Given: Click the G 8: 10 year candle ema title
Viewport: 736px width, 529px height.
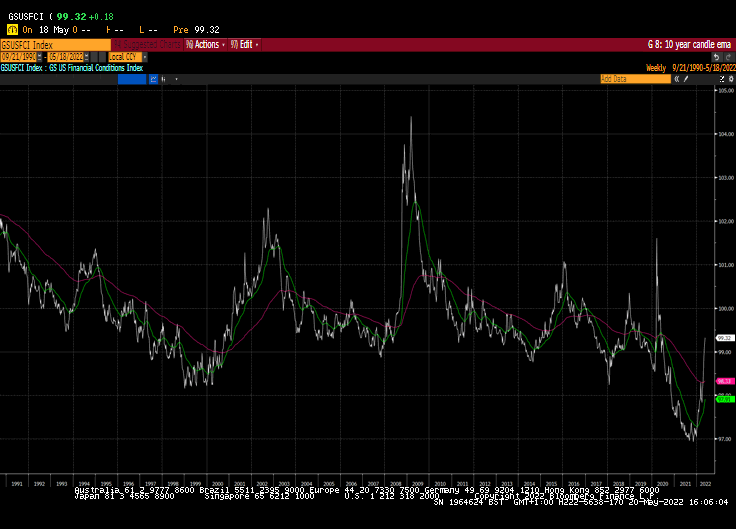Looking at the screenshot, I should coord(689,44).
